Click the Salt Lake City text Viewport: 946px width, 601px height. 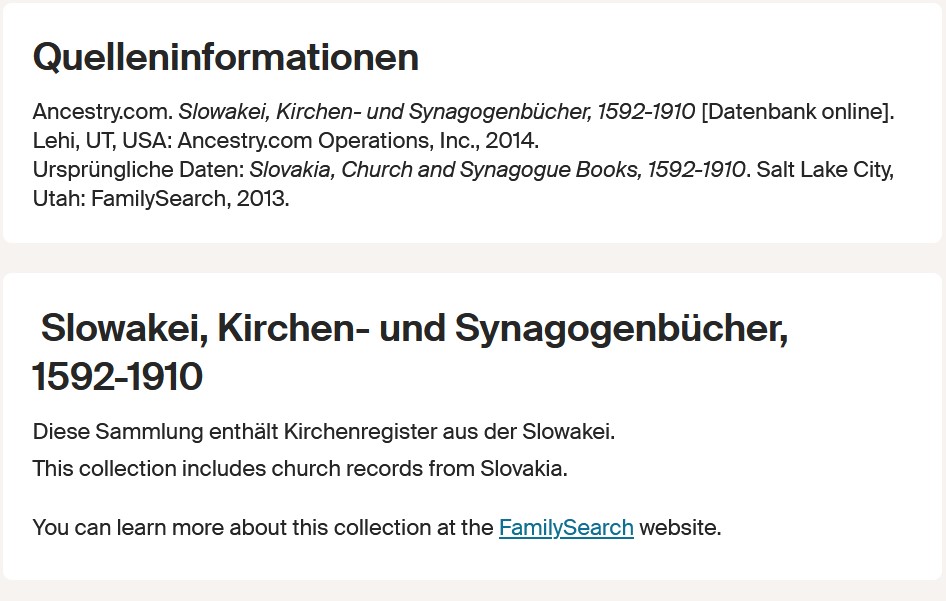825,170
